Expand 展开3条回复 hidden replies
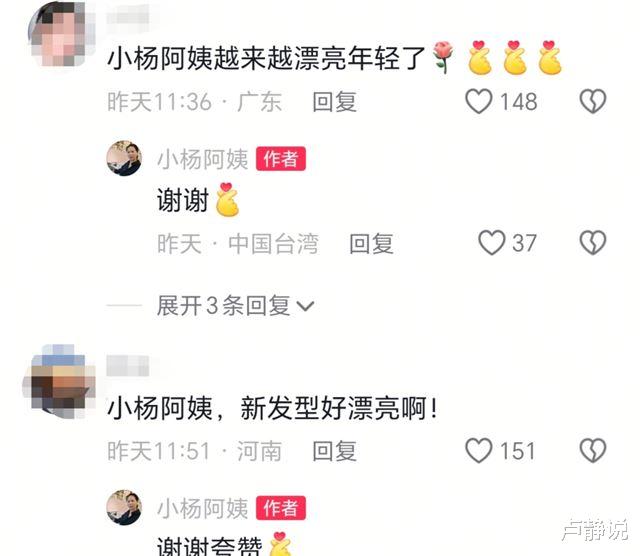This screenshot has width=640, height=556. tap(223, 305)
